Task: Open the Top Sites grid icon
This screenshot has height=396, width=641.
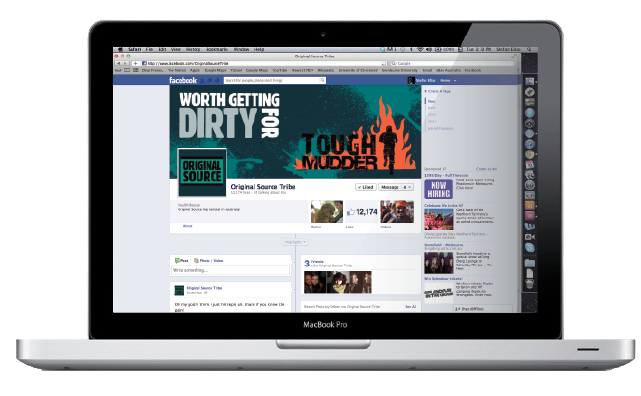Action: (136, 70)
